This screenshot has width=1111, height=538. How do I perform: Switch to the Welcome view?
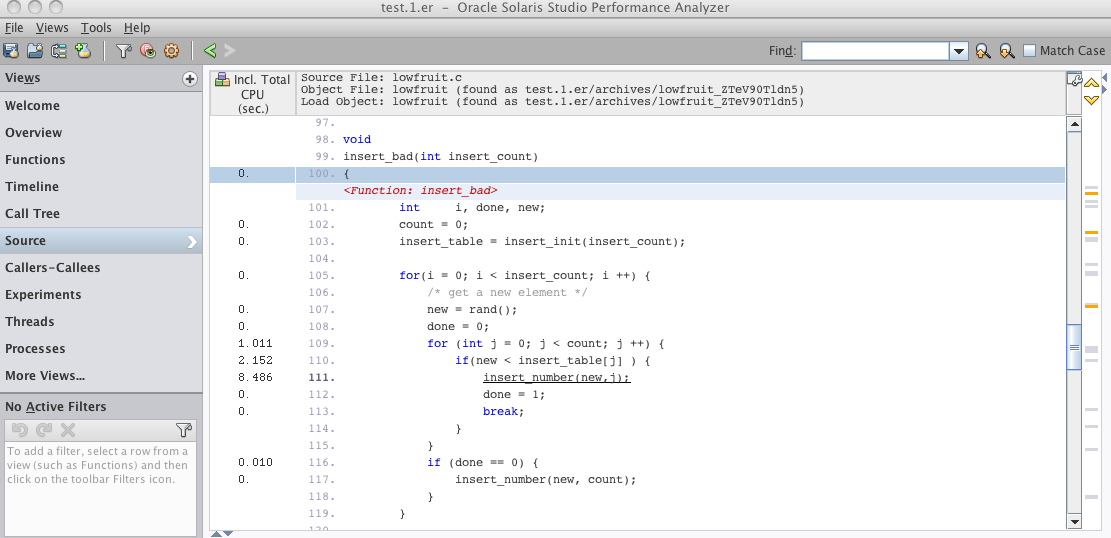coord(101,106)
